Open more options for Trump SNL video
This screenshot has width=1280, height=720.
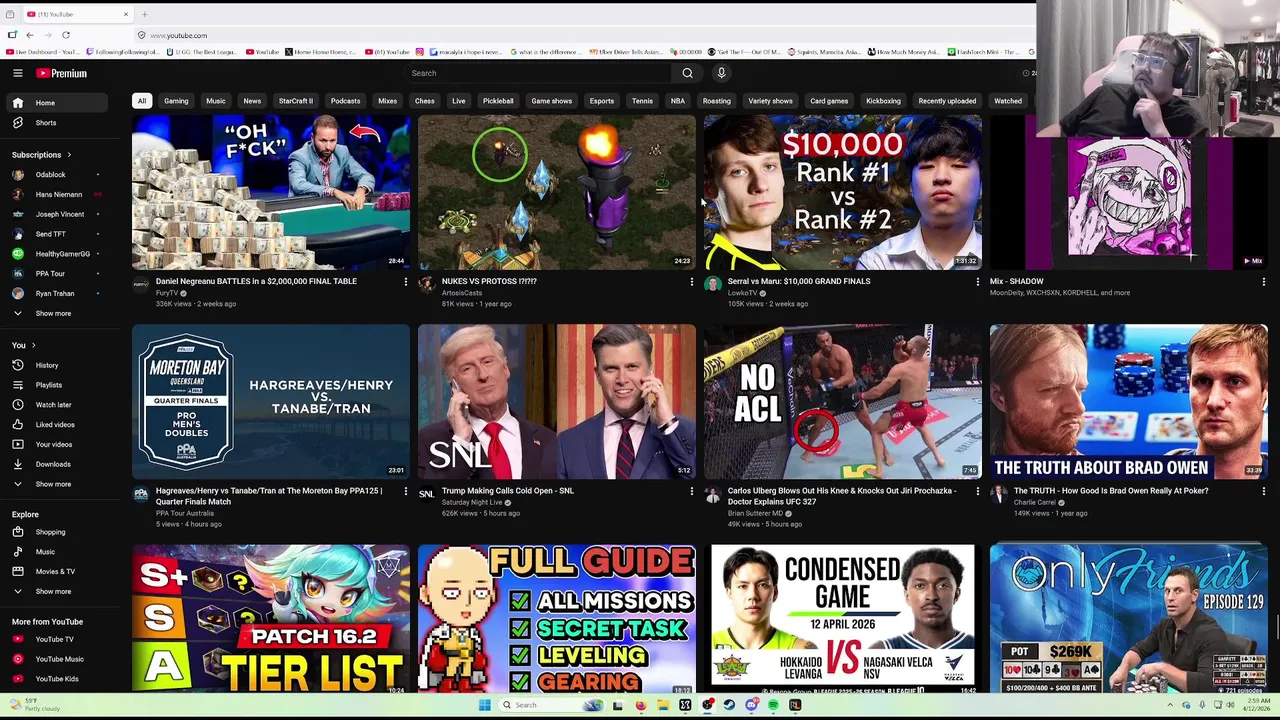coord(691,491)
